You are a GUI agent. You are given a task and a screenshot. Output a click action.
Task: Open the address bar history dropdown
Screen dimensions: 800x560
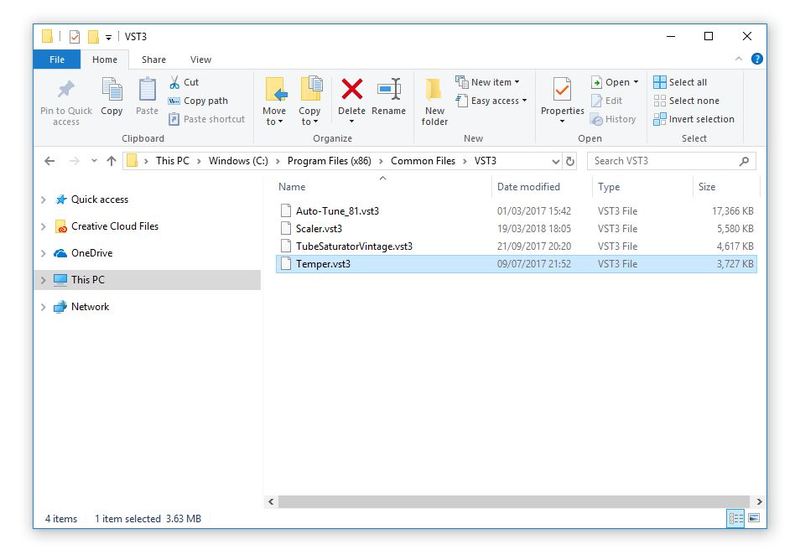556,161
